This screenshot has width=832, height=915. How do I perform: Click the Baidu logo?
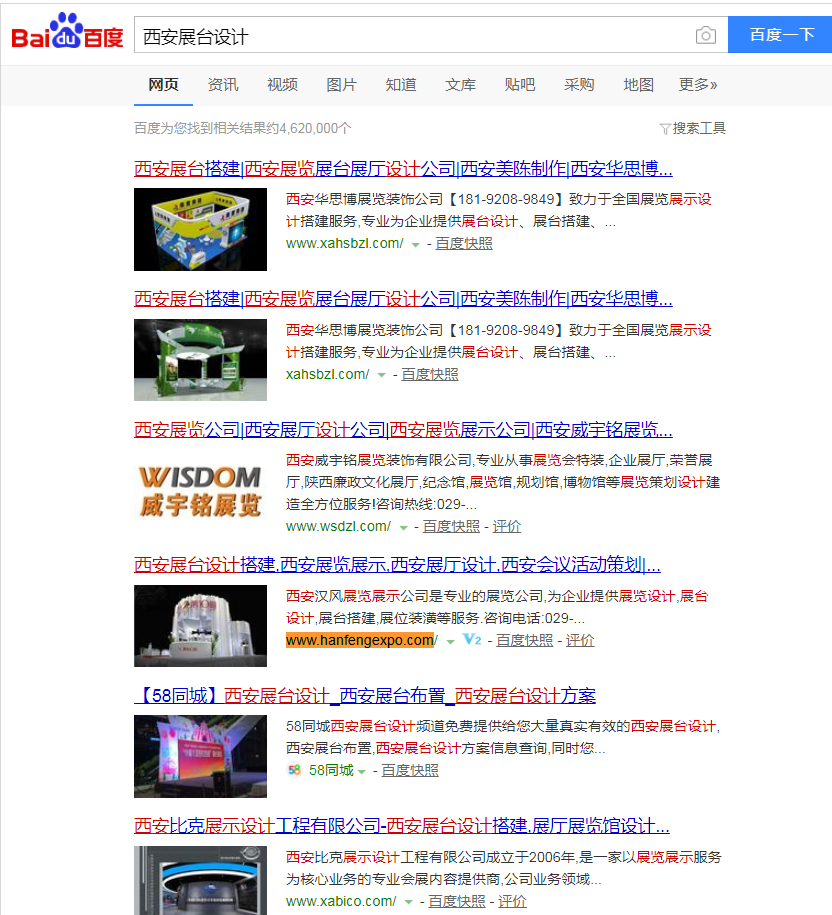67,32
